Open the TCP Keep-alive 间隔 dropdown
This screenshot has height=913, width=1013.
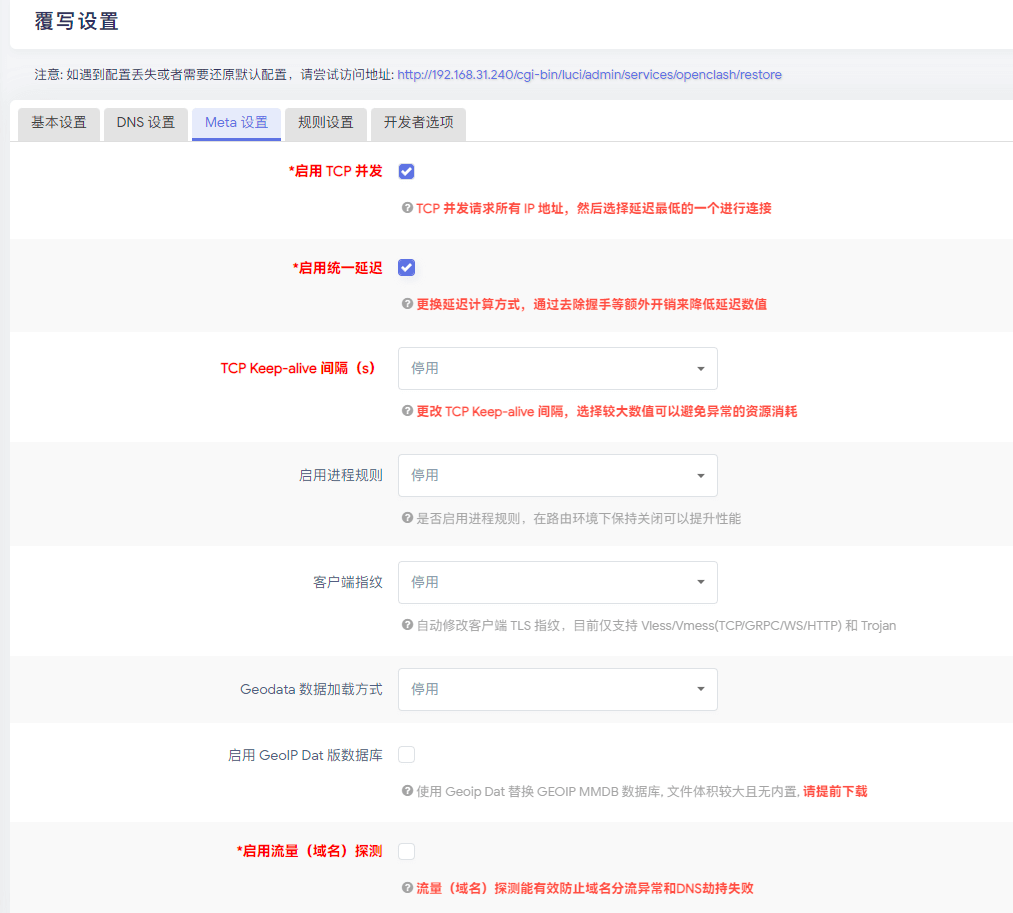[557, 368]
